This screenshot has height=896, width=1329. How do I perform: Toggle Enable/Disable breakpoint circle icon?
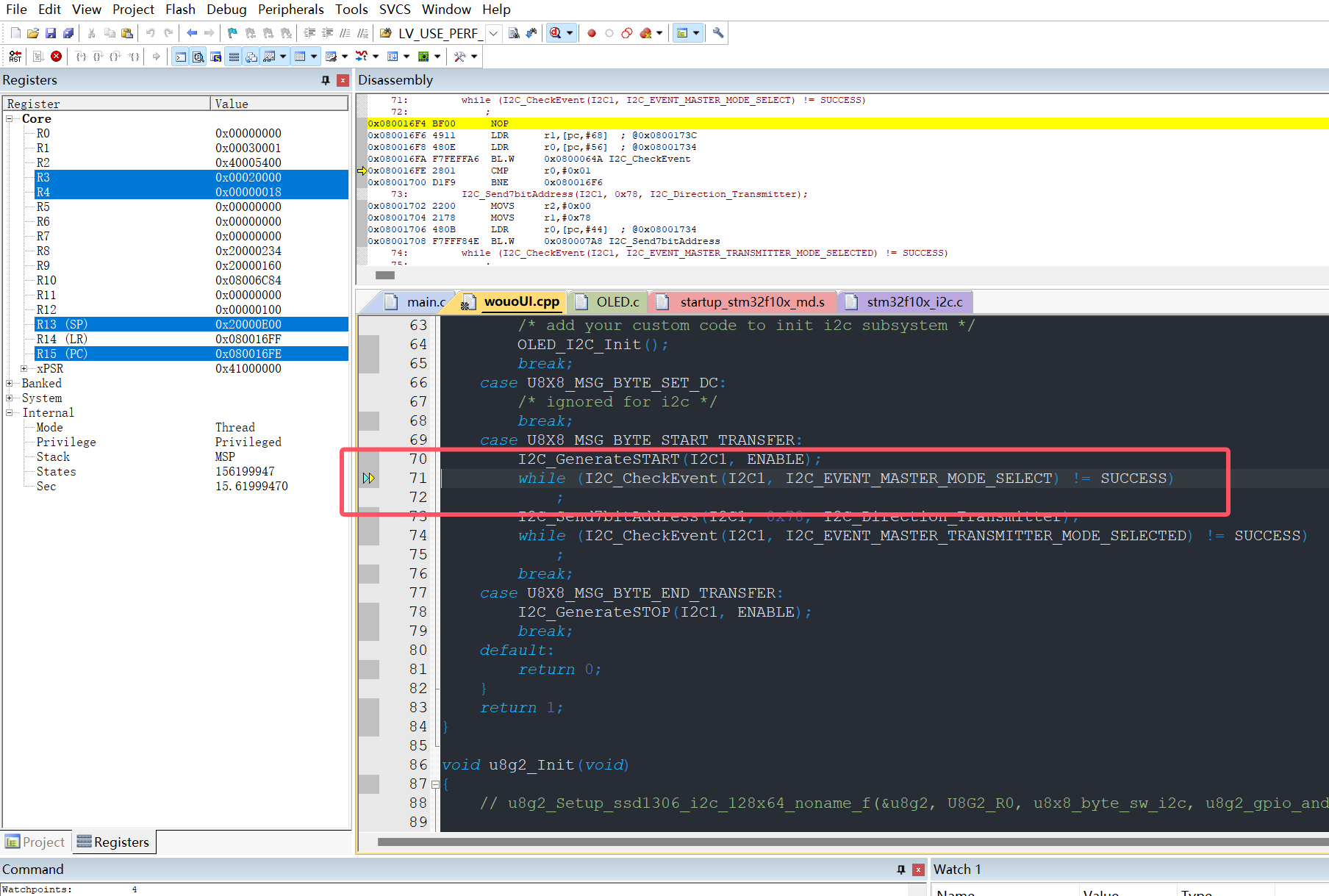coord(609,33)
